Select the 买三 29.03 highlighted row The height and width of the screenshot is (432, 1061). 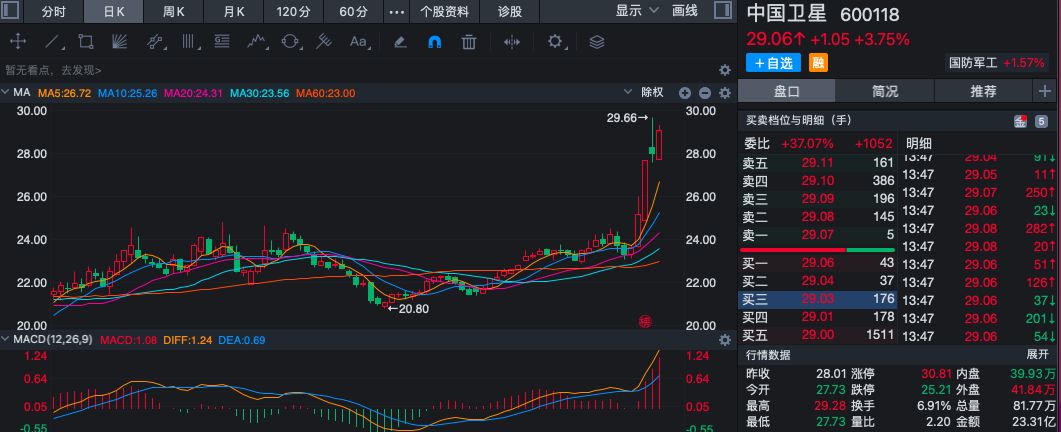818,299
